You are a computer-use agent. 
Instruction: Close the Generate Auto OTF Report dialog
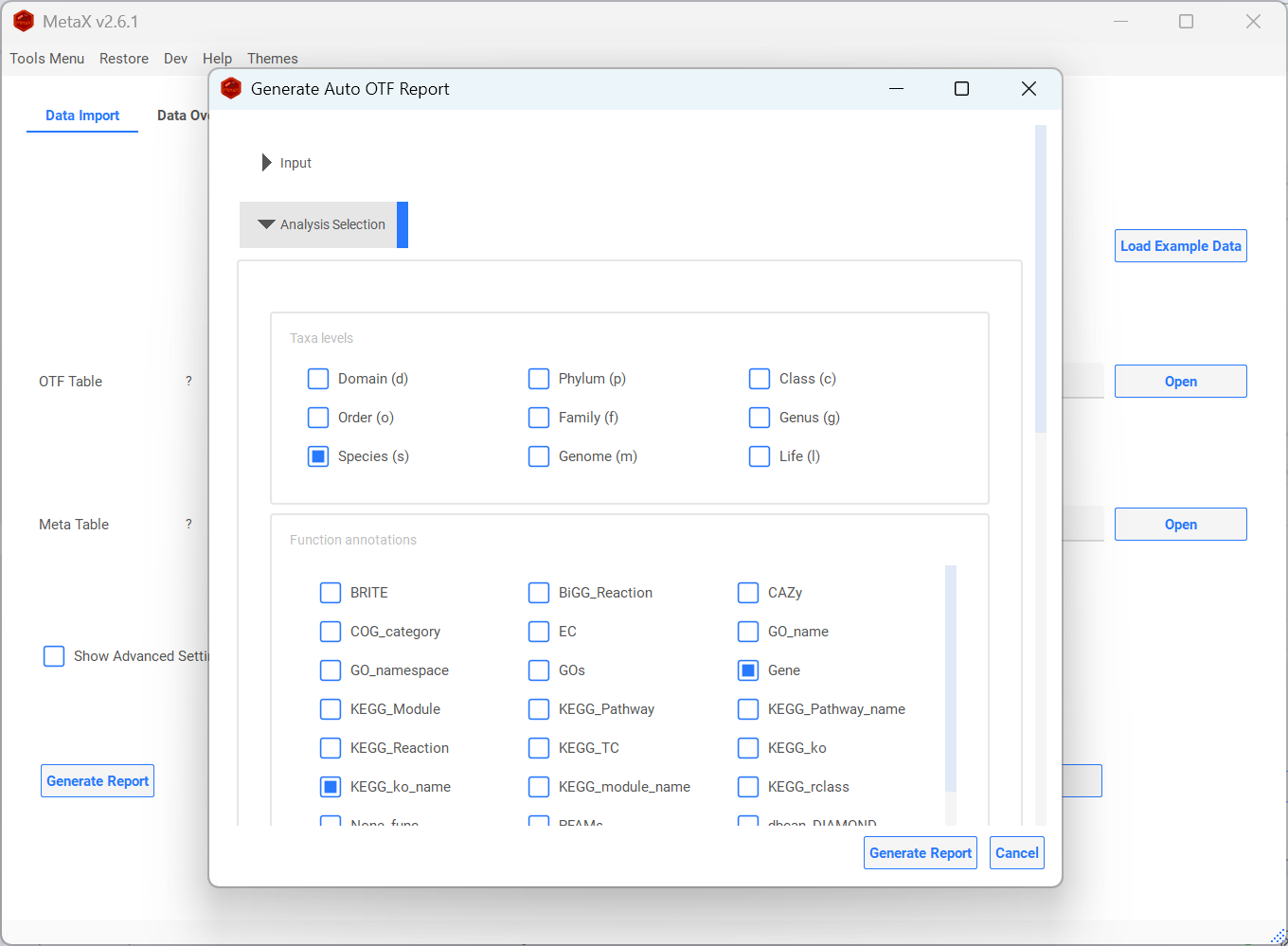click(x=1029, y=89)
